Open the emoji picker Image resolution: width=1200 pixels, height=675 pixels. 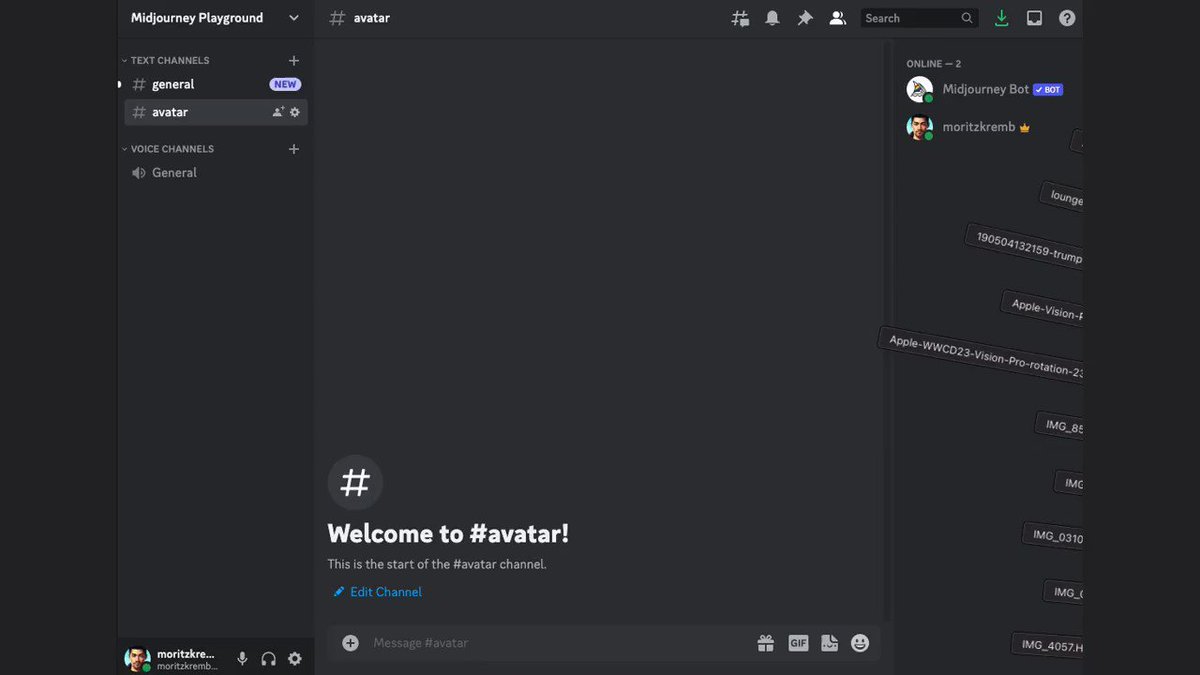pyautogui.click(x=860, y=643)
